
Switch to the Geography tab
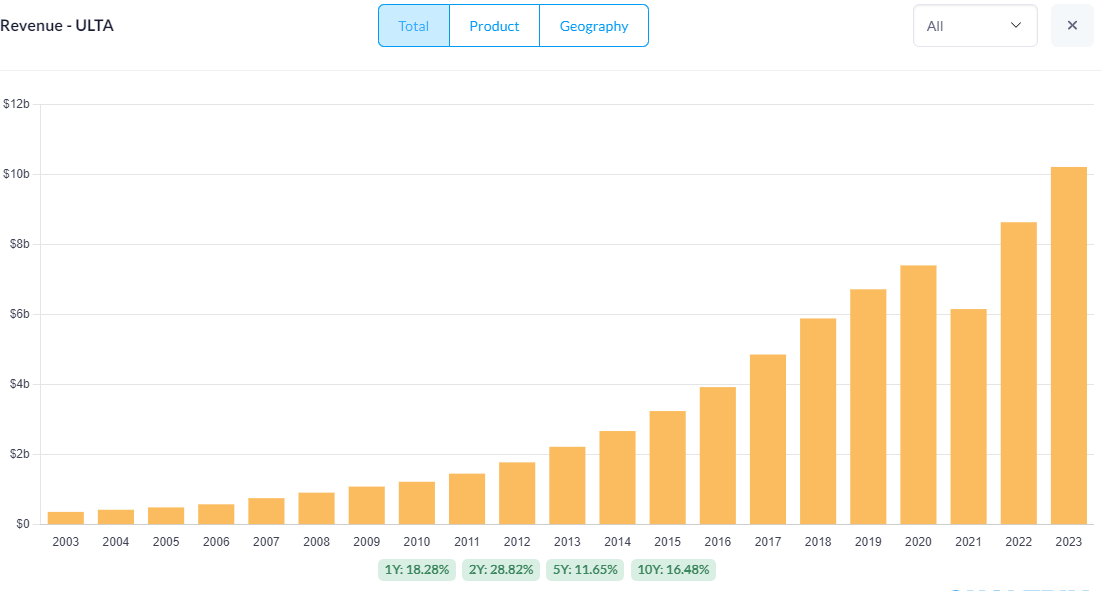click(x=594, y=26)
